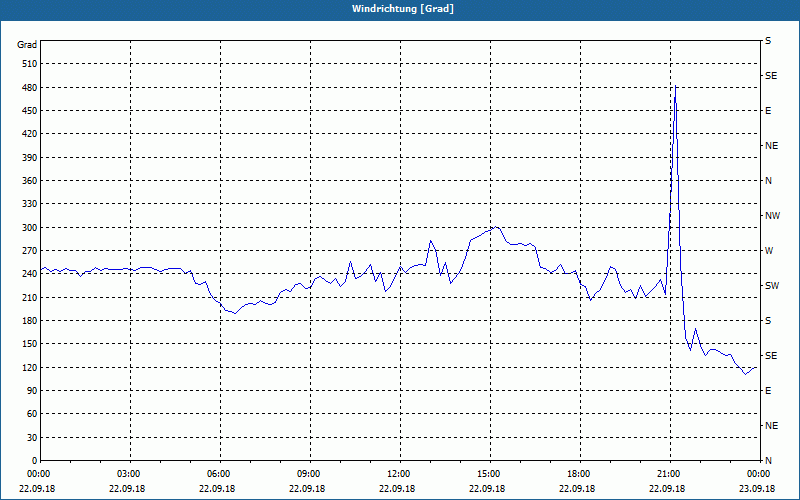Click the NE compass label at 390 level

[x=771, y=146]
